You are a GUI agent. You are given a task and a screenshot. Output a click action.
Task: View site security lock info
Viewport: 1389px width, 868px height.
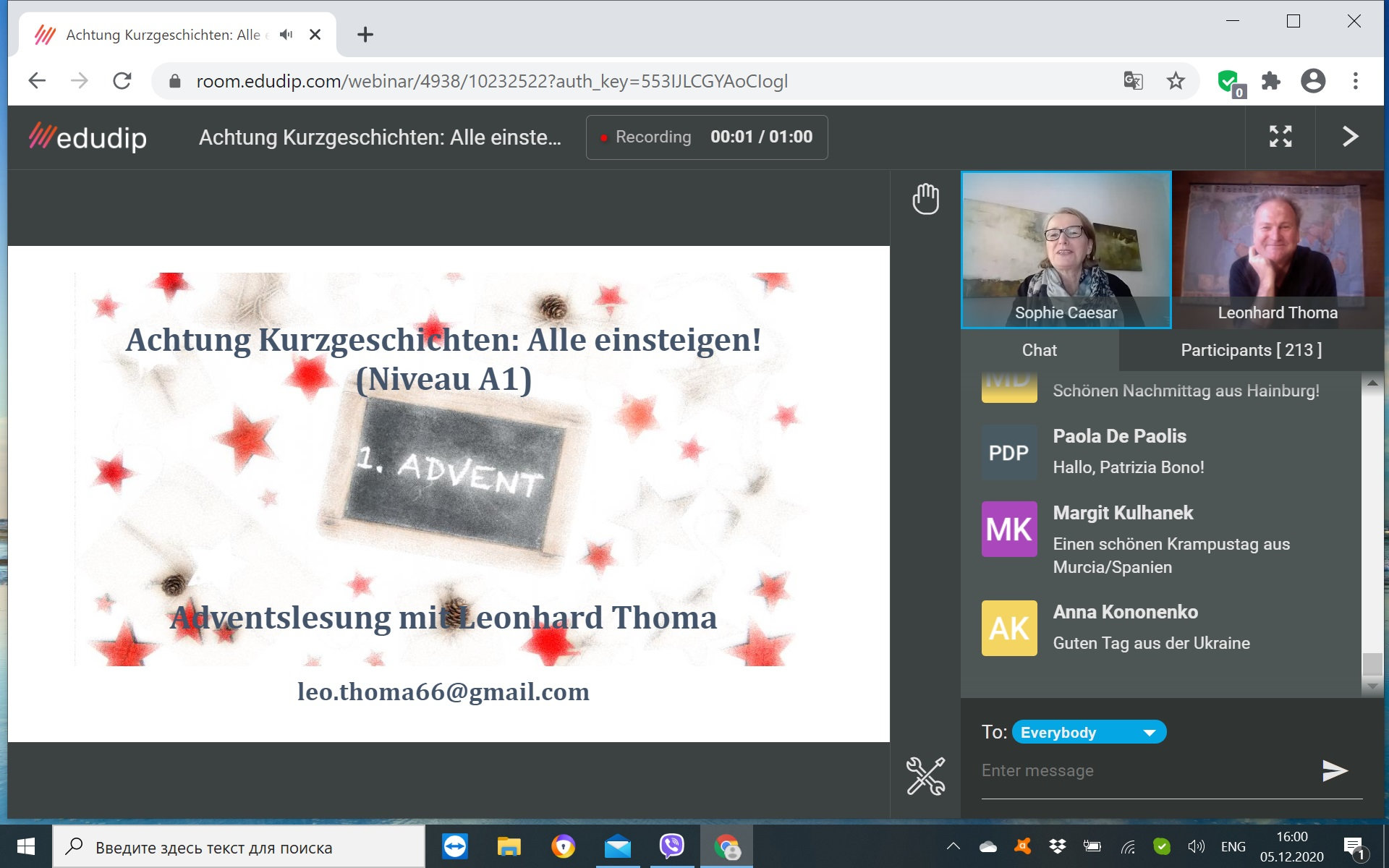pyautogui.click(x=174, y=81)
